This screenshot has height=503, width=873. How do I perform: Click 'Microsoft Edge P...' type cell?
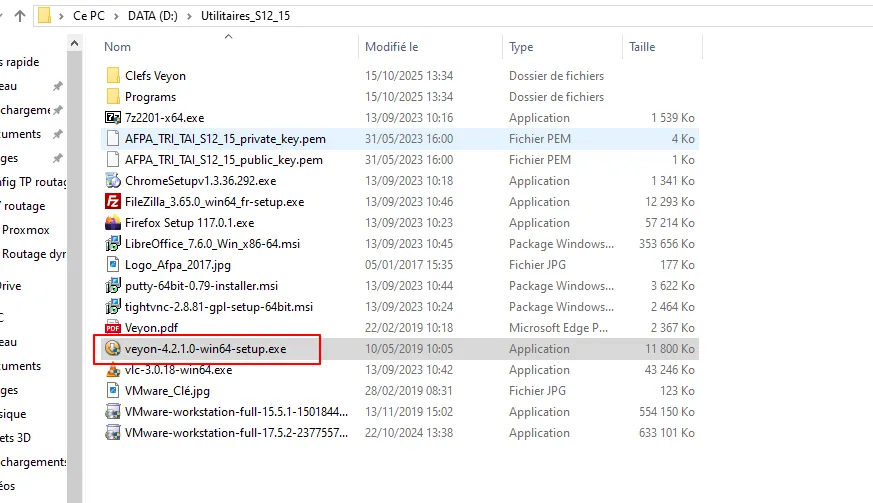[x=558, y=328]
